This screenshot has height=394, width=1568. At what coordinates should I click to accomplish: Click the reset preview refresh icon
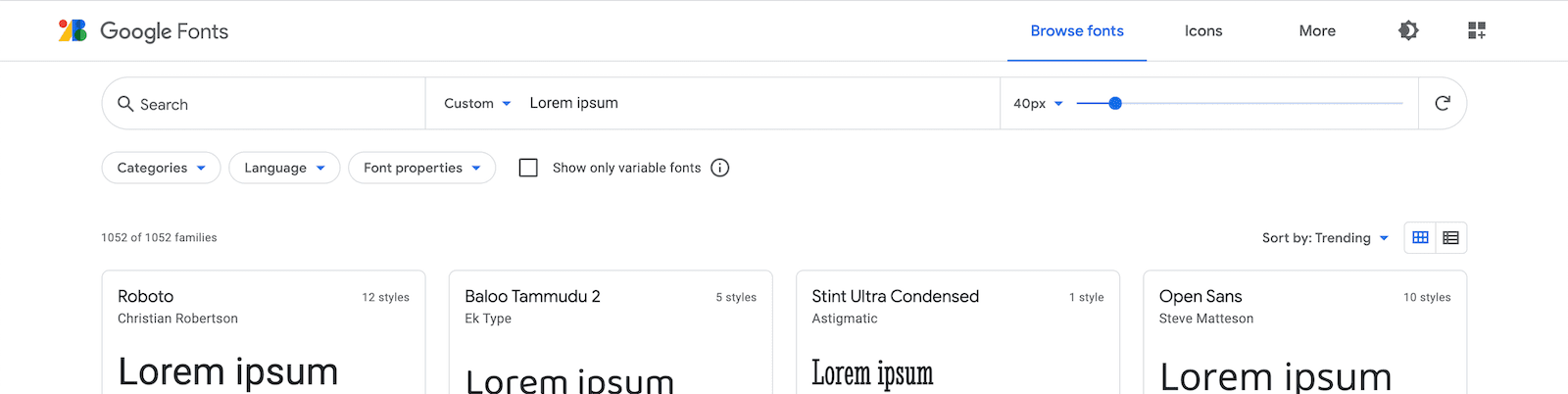click(1443, 103)
